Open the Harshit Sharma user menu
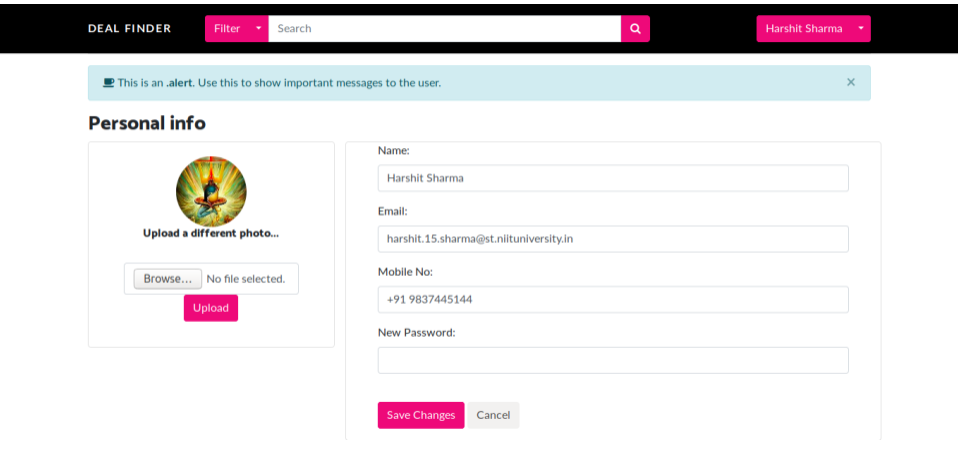 804,29
